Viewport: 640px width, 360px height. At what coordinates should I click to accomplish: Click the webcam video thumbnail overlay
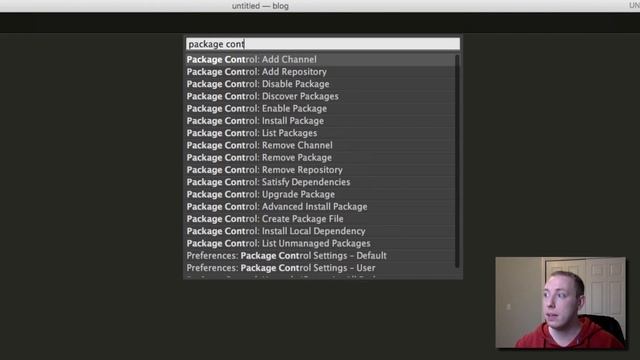[560, 302]
